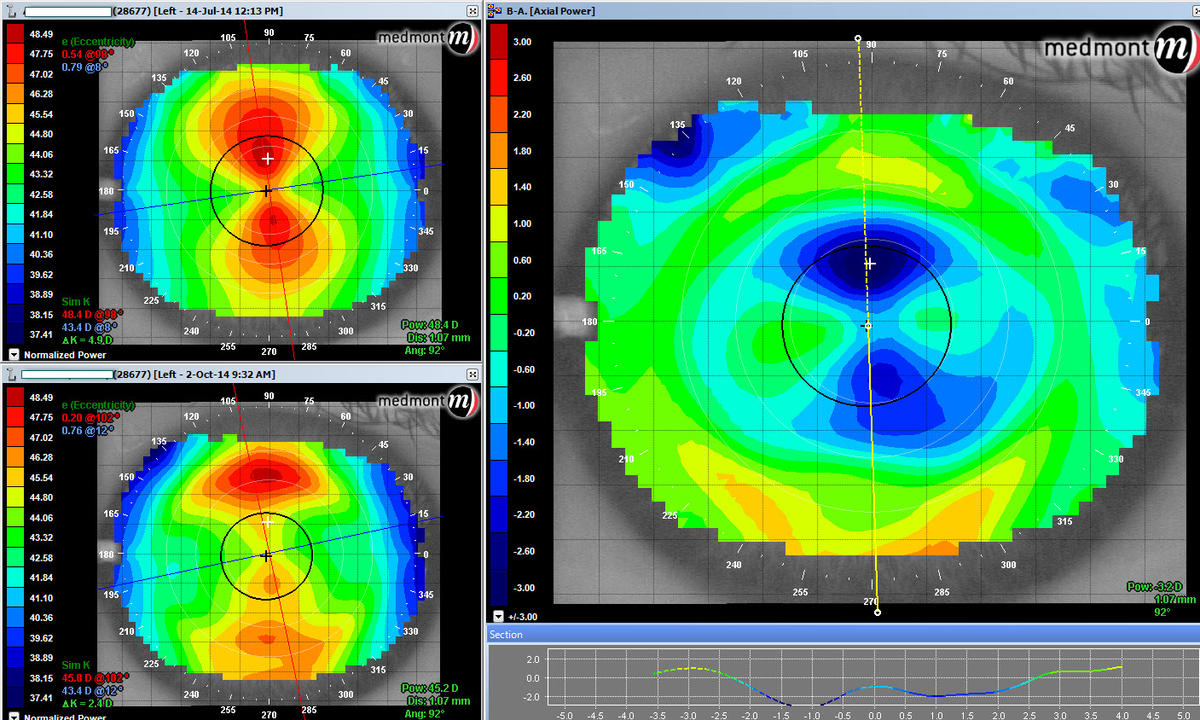Click the white crosshair in the 14-Jul-14 map
This screenshot has height=720, width=1200.
click(x=267, y=159)
